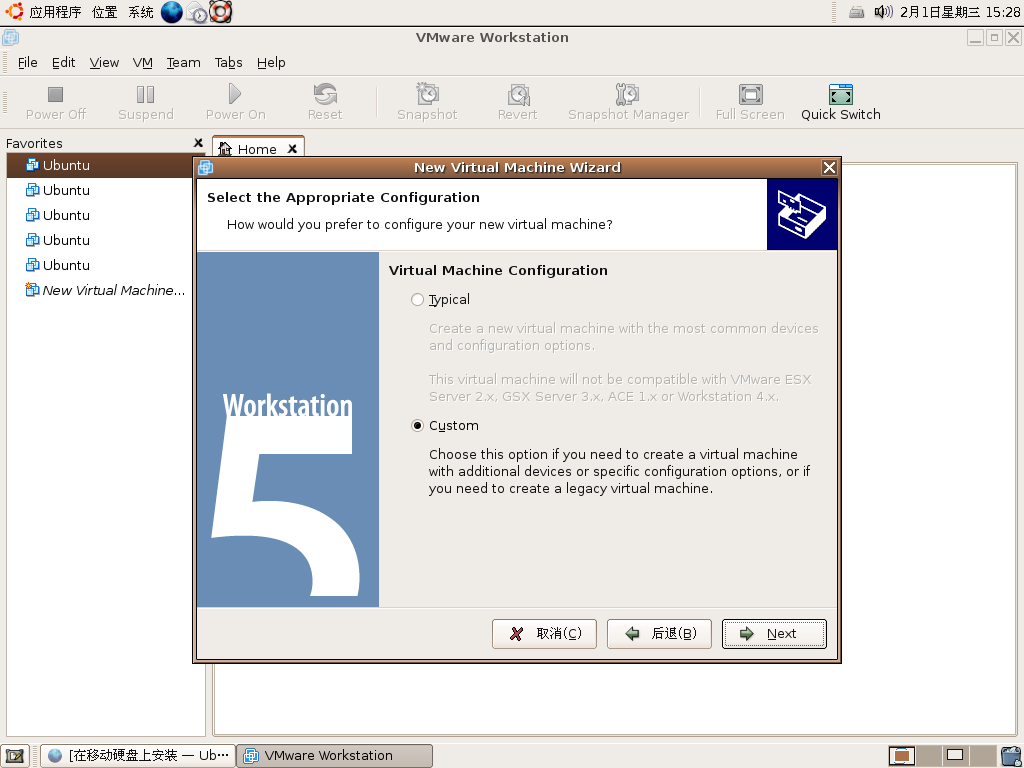1024x768 pixels.
Task: Click the Favorites panel header
Action: (x=34, y=143)
